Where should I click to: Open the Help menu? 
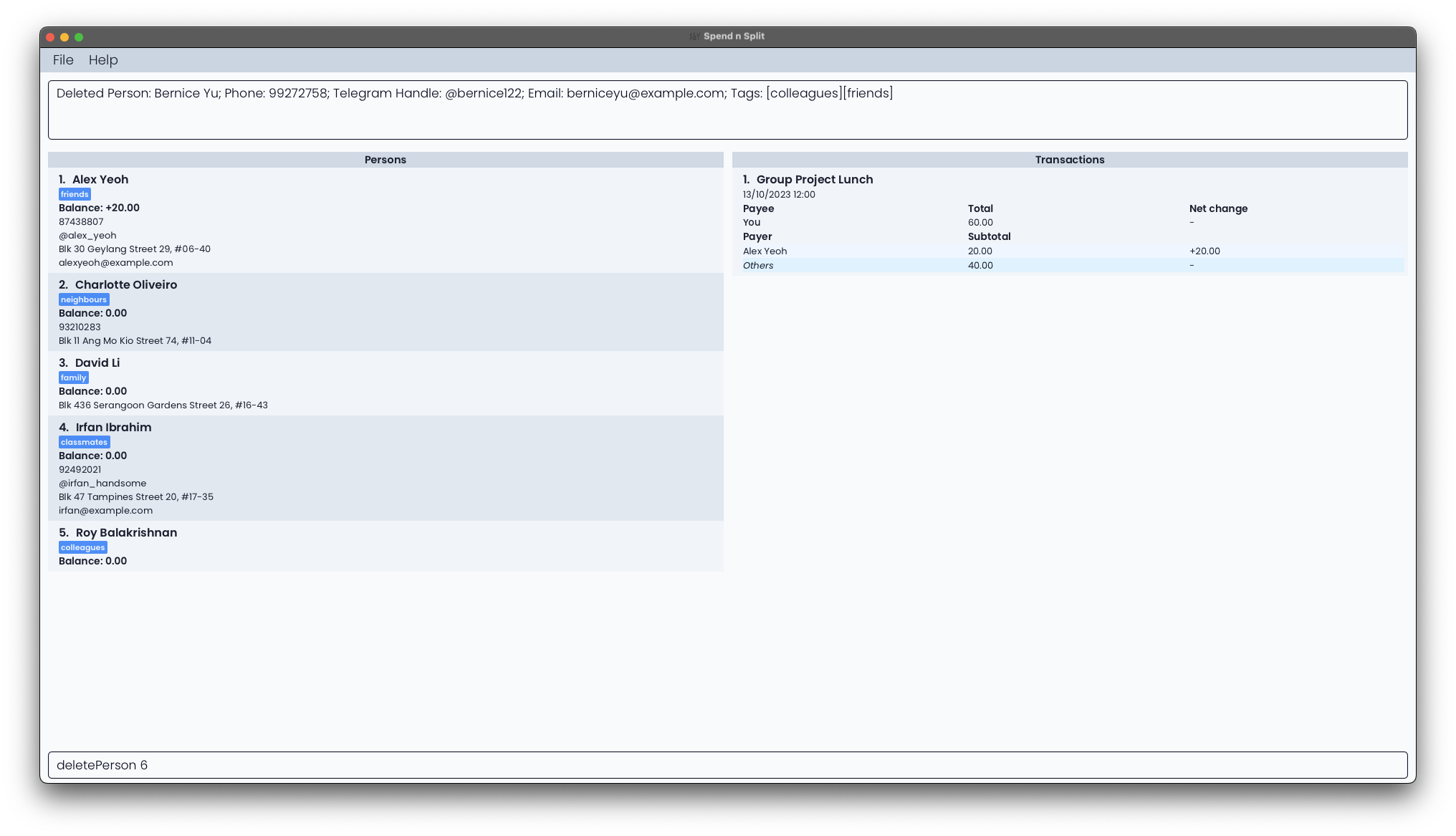click(x=103, y=60)
